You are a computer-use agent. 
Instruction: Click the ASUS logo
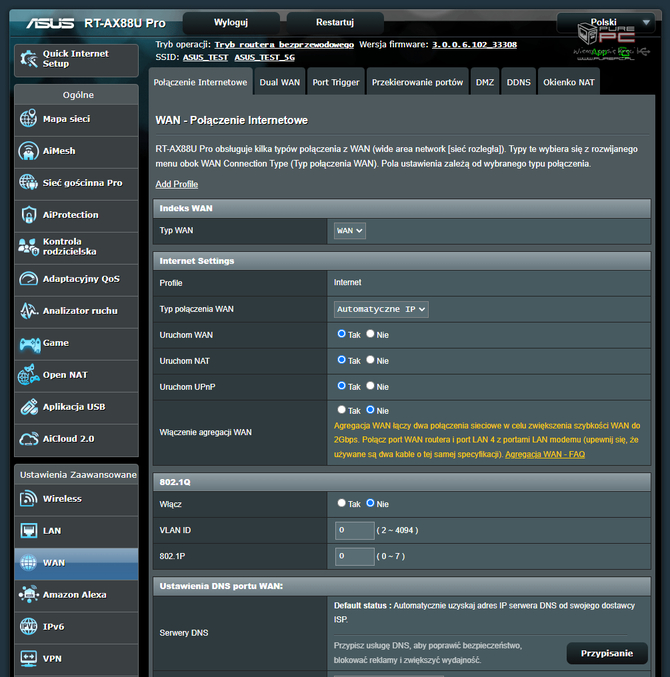[x=50, y=23]
